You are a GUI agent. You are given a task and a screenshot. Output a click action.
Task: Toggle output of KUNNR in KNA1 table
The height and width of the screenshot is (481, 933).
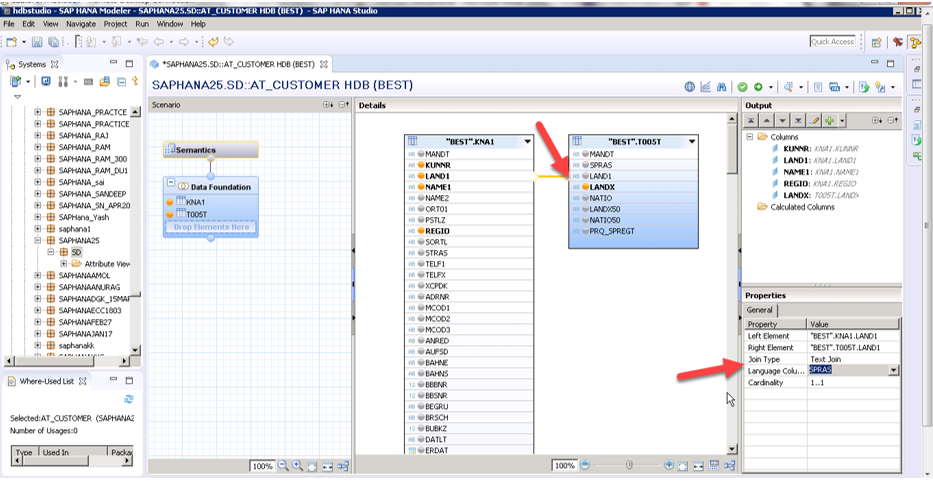[421, 165]
